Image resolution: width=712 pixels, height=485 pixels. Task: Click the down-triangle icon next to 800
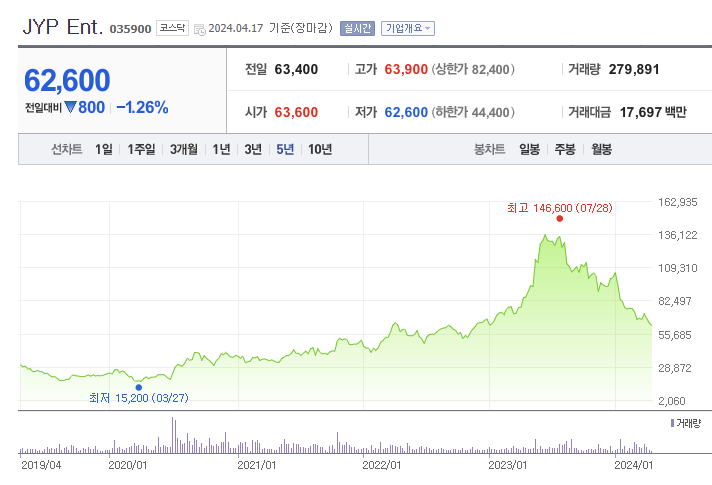point(70,107)
